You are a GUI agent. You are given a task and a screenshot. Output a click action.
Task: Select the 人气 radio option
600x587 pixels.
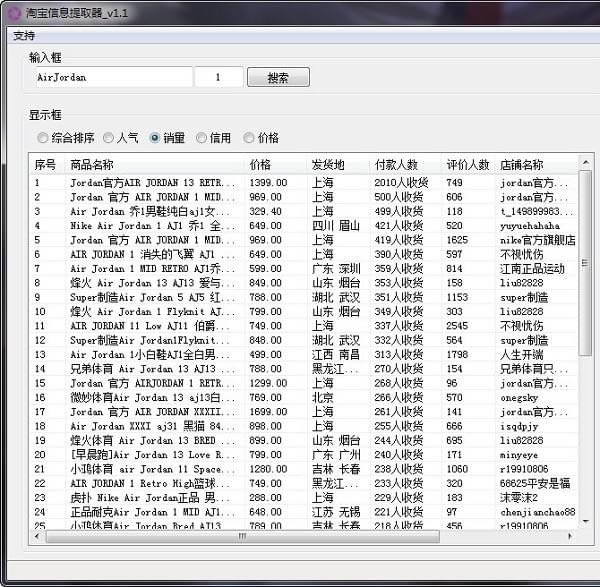[x=108, y=138]
